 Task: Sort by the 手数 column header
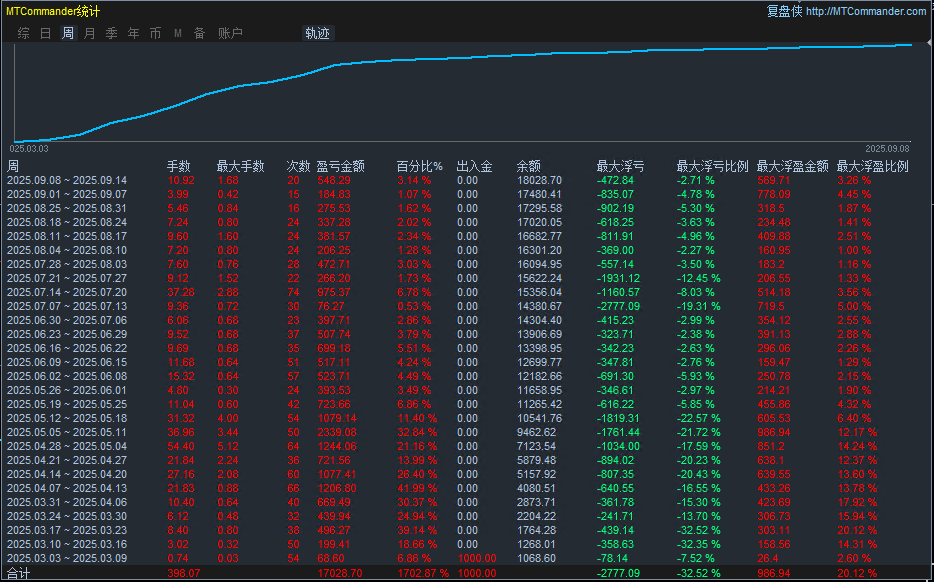pyautogui.click(x=178, y=166)
